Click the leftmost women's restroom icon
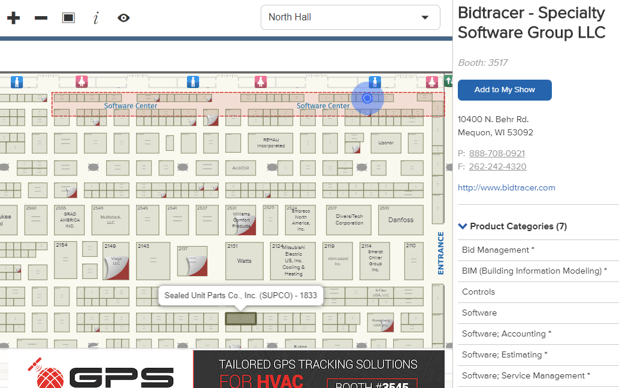 [x=81, y=81]
